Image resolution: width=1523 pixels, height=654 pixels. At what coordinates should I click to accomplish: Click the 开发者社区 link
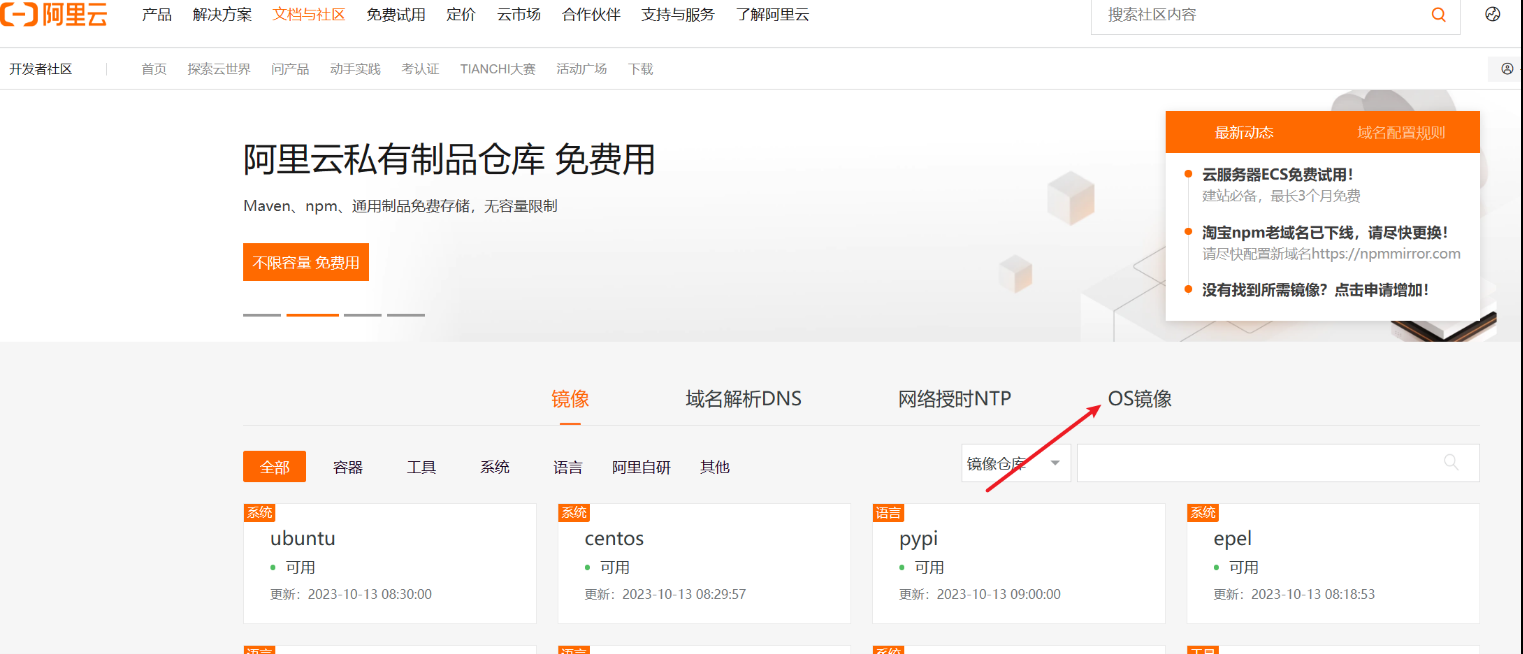click(x=41, y=69)
